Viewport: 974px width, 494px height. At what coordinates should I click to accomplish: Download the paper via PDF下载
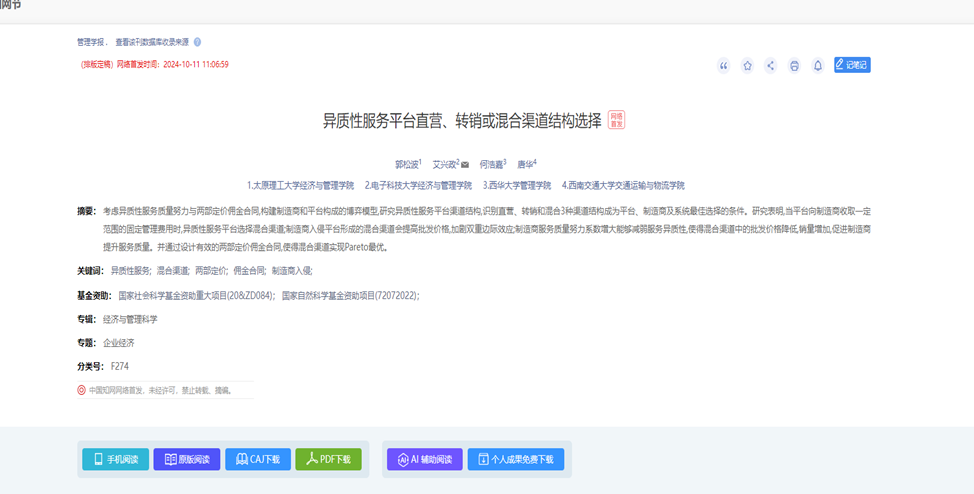(x=329, y=459)
